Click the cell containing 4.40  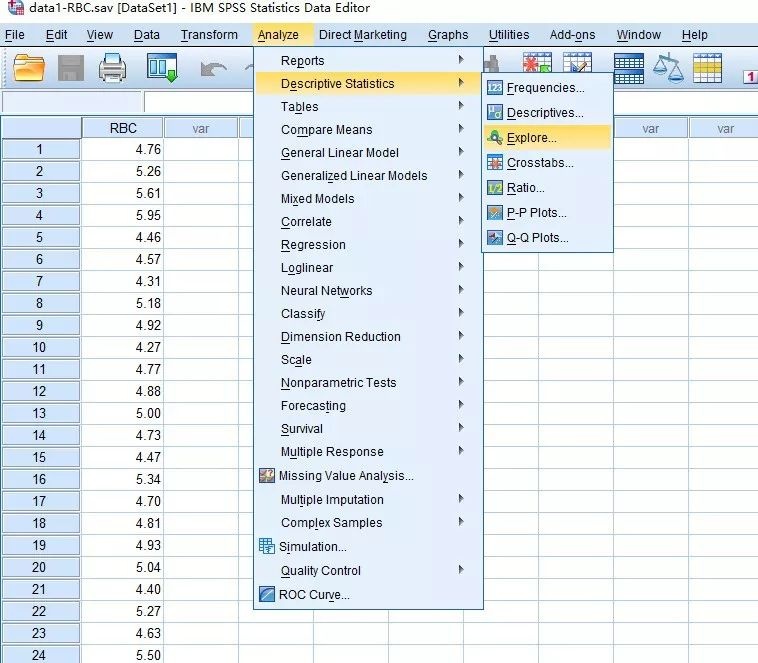(122, 589)
